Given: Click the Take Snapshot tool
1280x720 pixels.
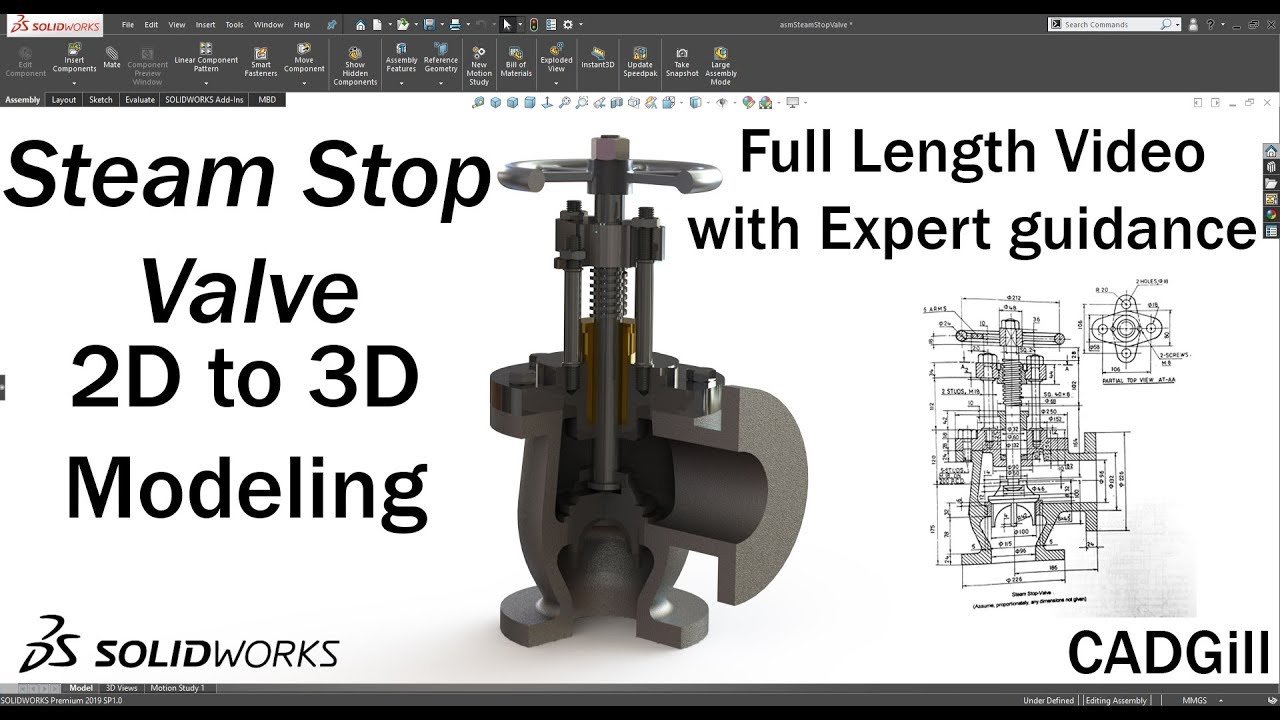Looking at the screenshot, I should pyautogui.click(x=682, y=60).
